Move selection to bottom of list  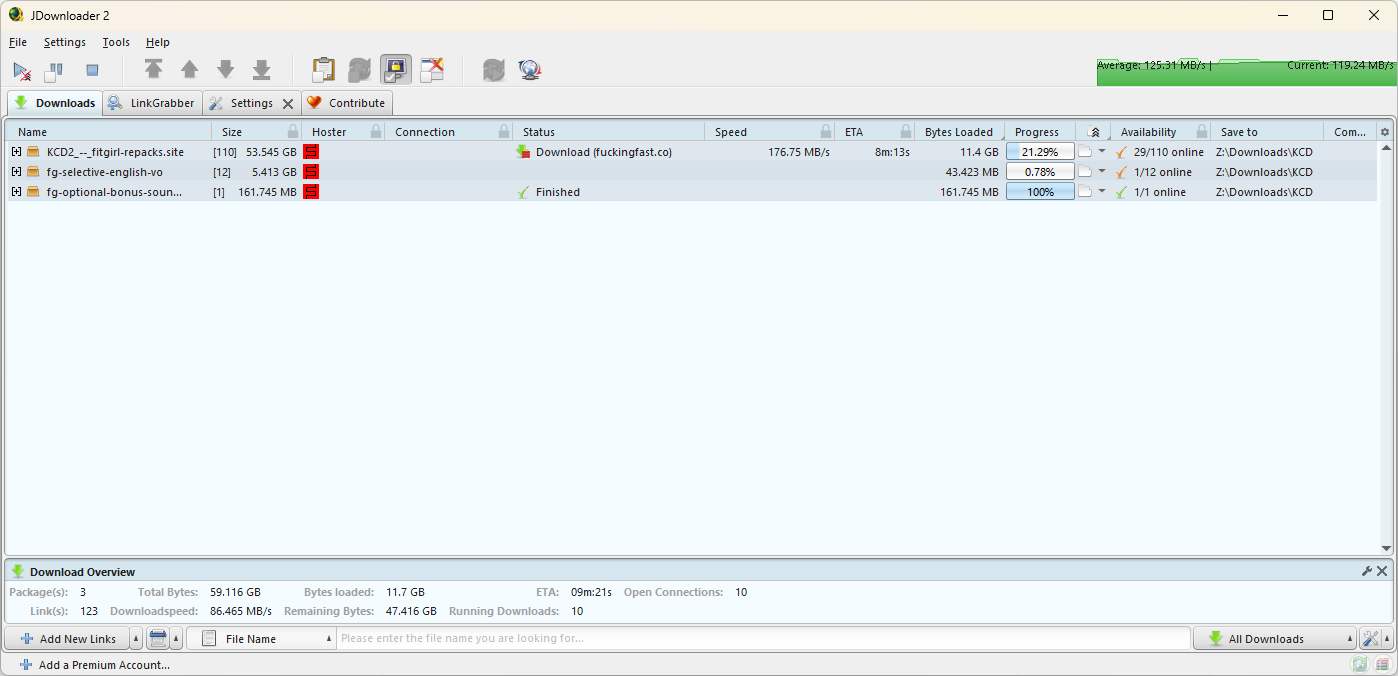tap(261, 69)
